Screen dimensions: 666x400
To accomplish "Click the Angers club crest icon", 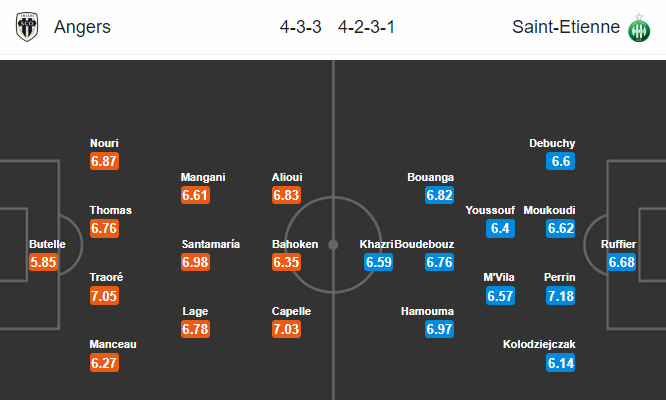I will [27, 27].
